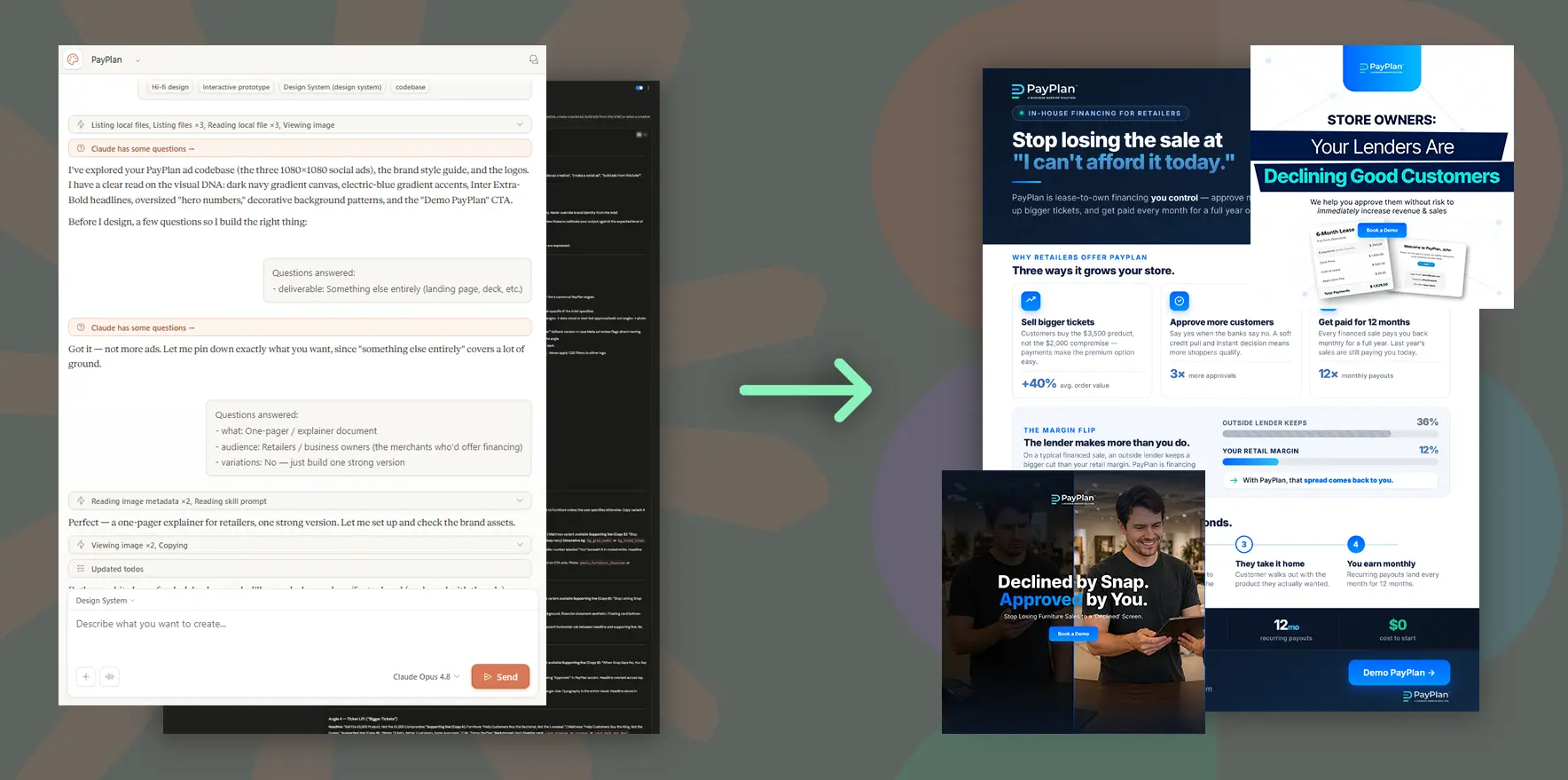Click the 3x more approvals stat

coord(1203,374)
